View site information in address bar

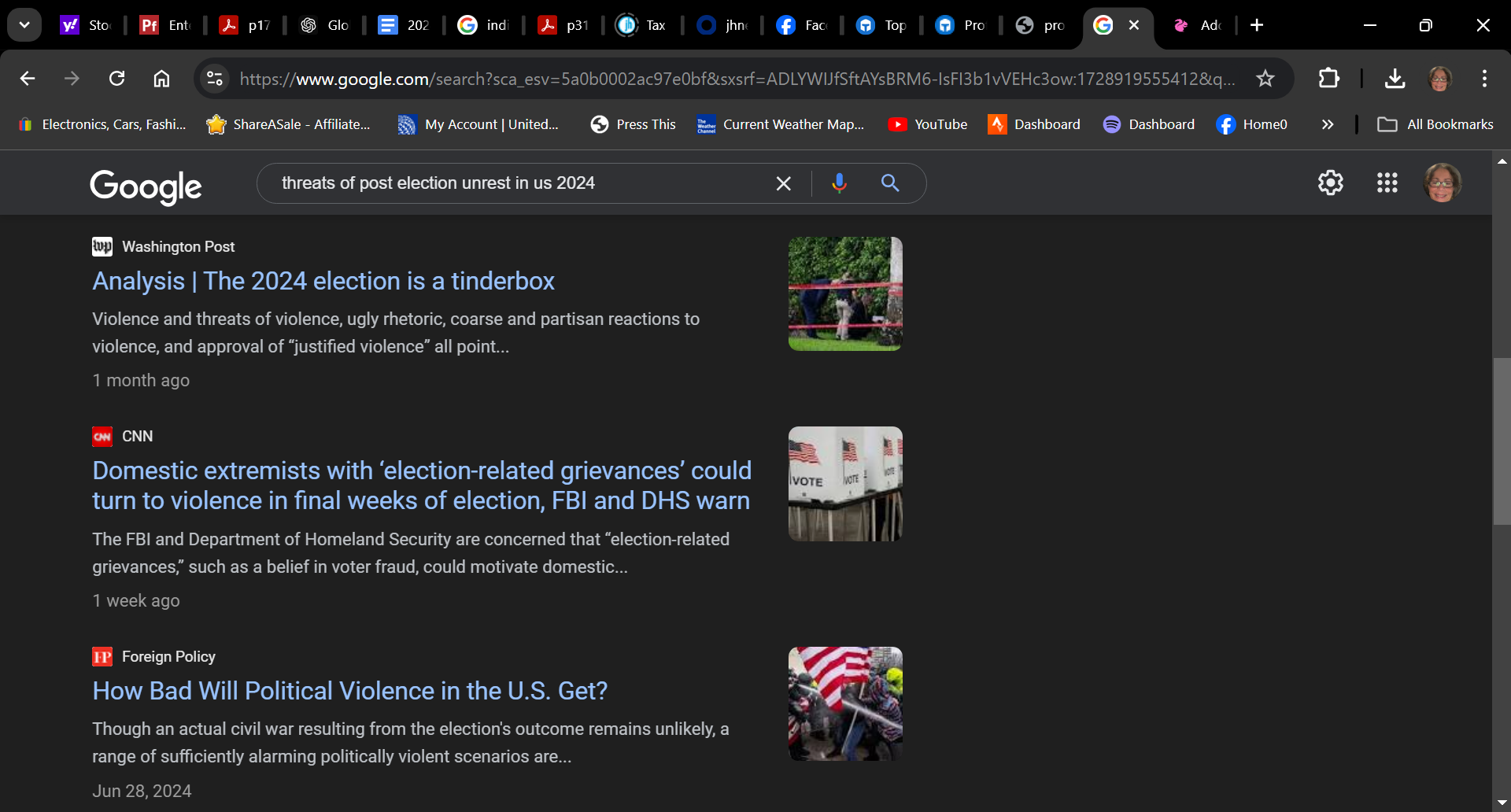[x=214, y=79]
